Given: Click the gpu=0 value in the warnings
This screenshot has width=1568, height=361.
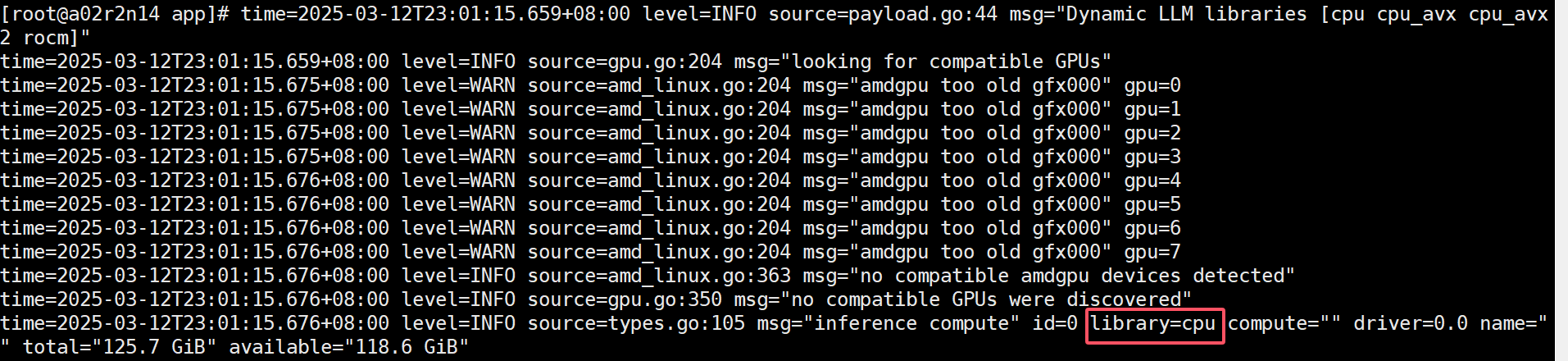Looking at the screenshot, I should tap(1152, 85).
